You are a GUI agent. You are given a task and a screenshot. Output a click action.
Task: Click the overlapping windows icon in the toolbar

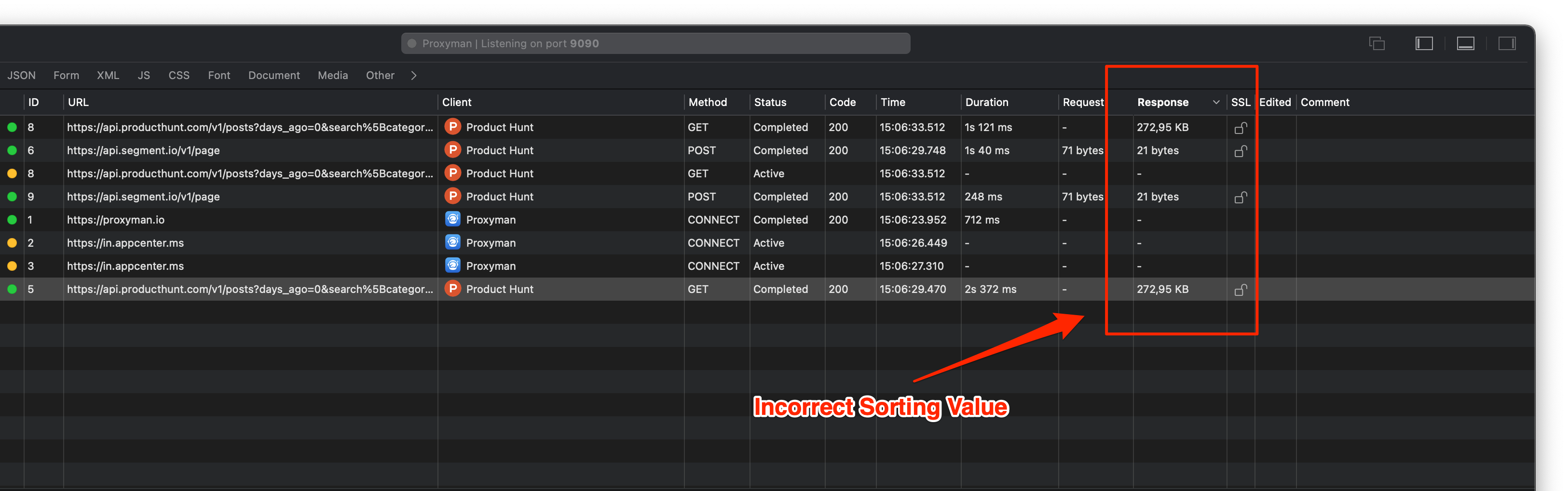point(1377,43)
